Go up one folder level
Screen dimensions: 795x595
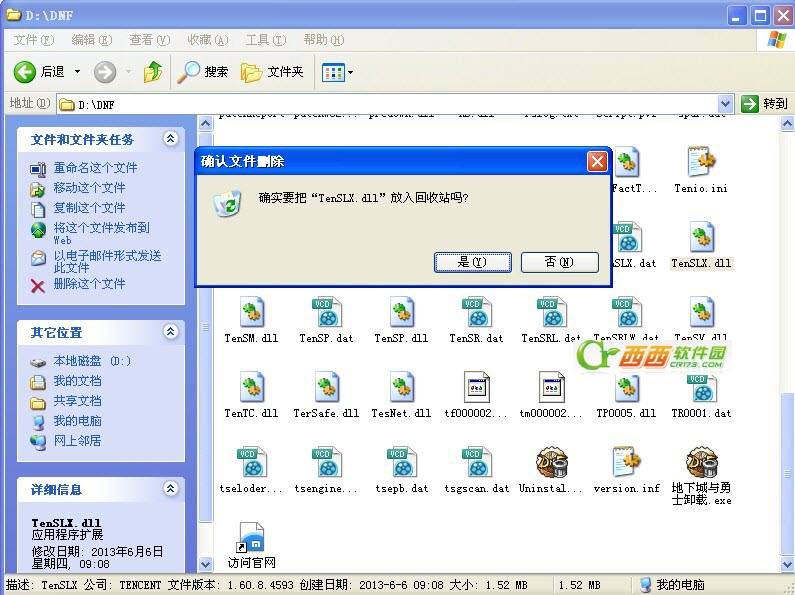[153, 72]
